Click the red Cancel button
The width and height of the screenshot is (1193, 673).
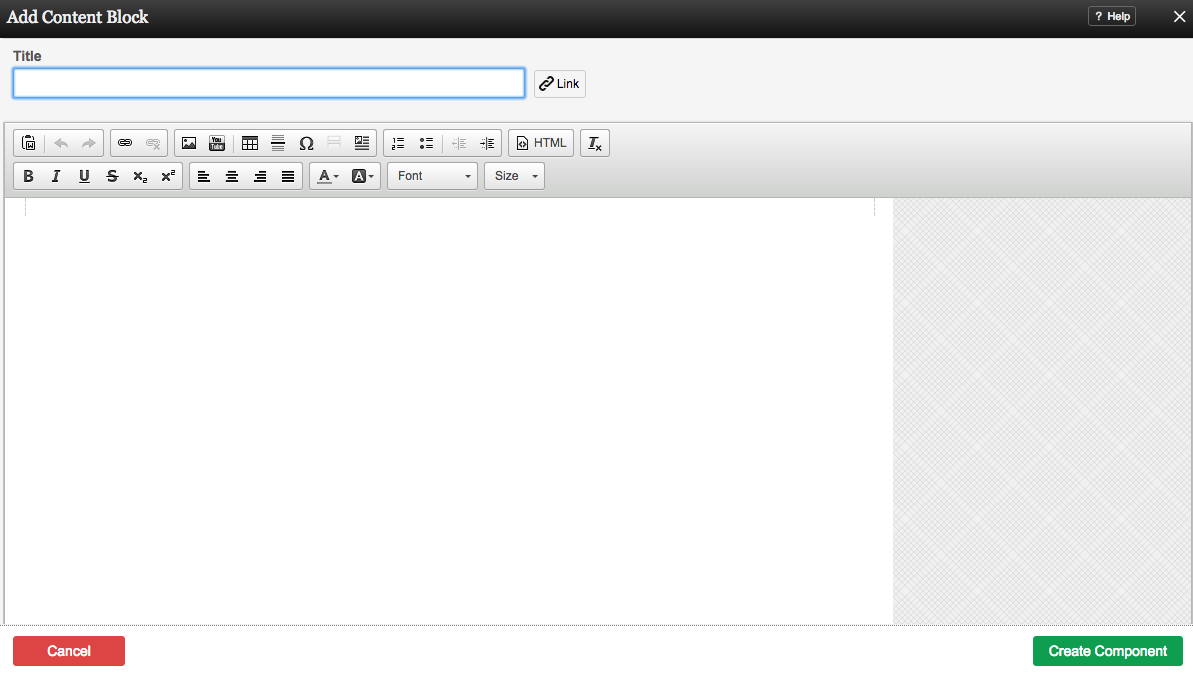(x=69, y=651)
